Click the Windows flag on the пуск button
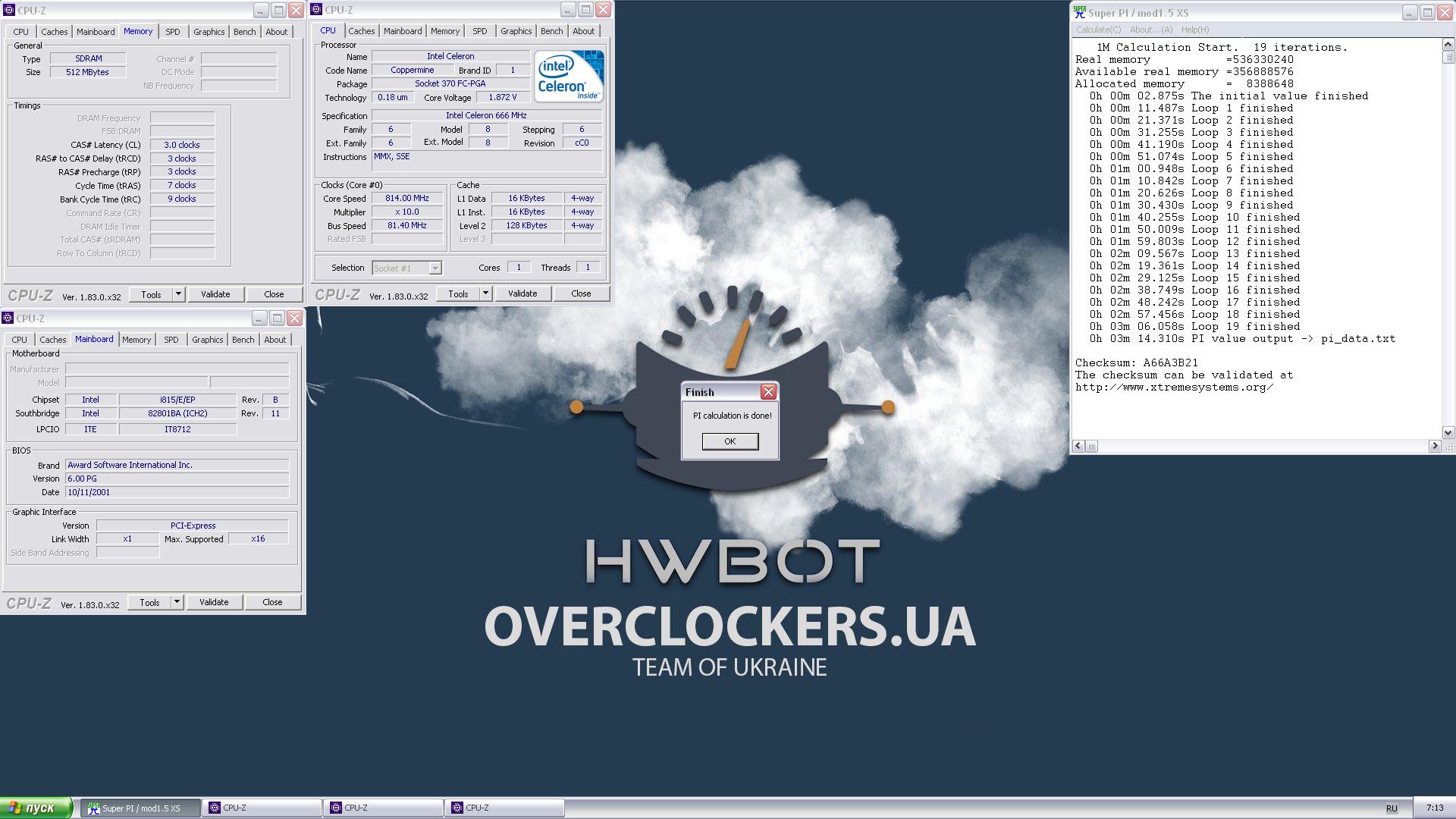Screen dimensions: 1456x819 14,808
